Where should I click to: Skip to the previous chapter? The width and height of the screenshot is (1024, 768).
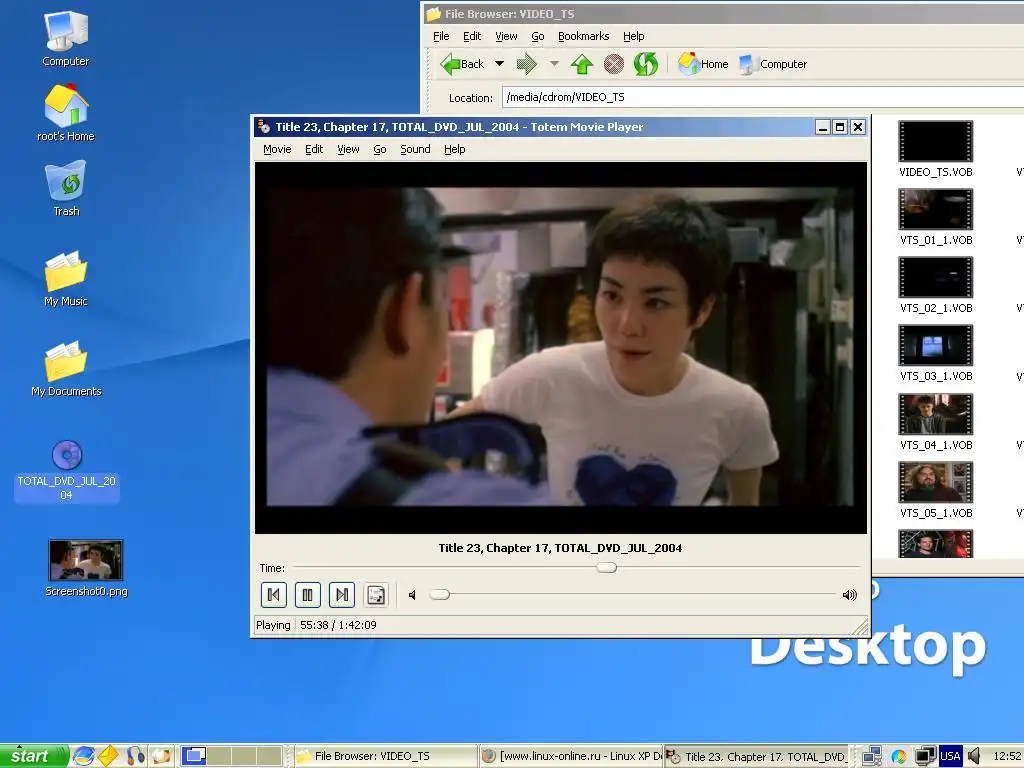[274, 595]
